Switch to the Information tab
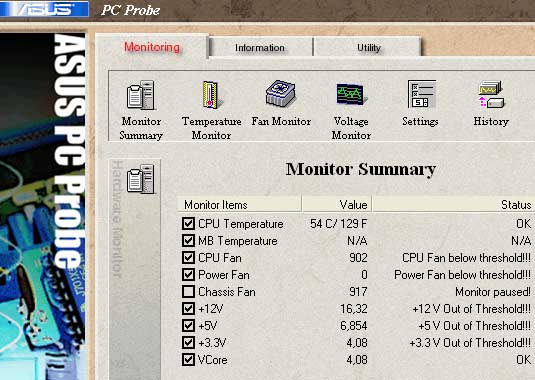 pyautogui.click(x=260, y=47)
